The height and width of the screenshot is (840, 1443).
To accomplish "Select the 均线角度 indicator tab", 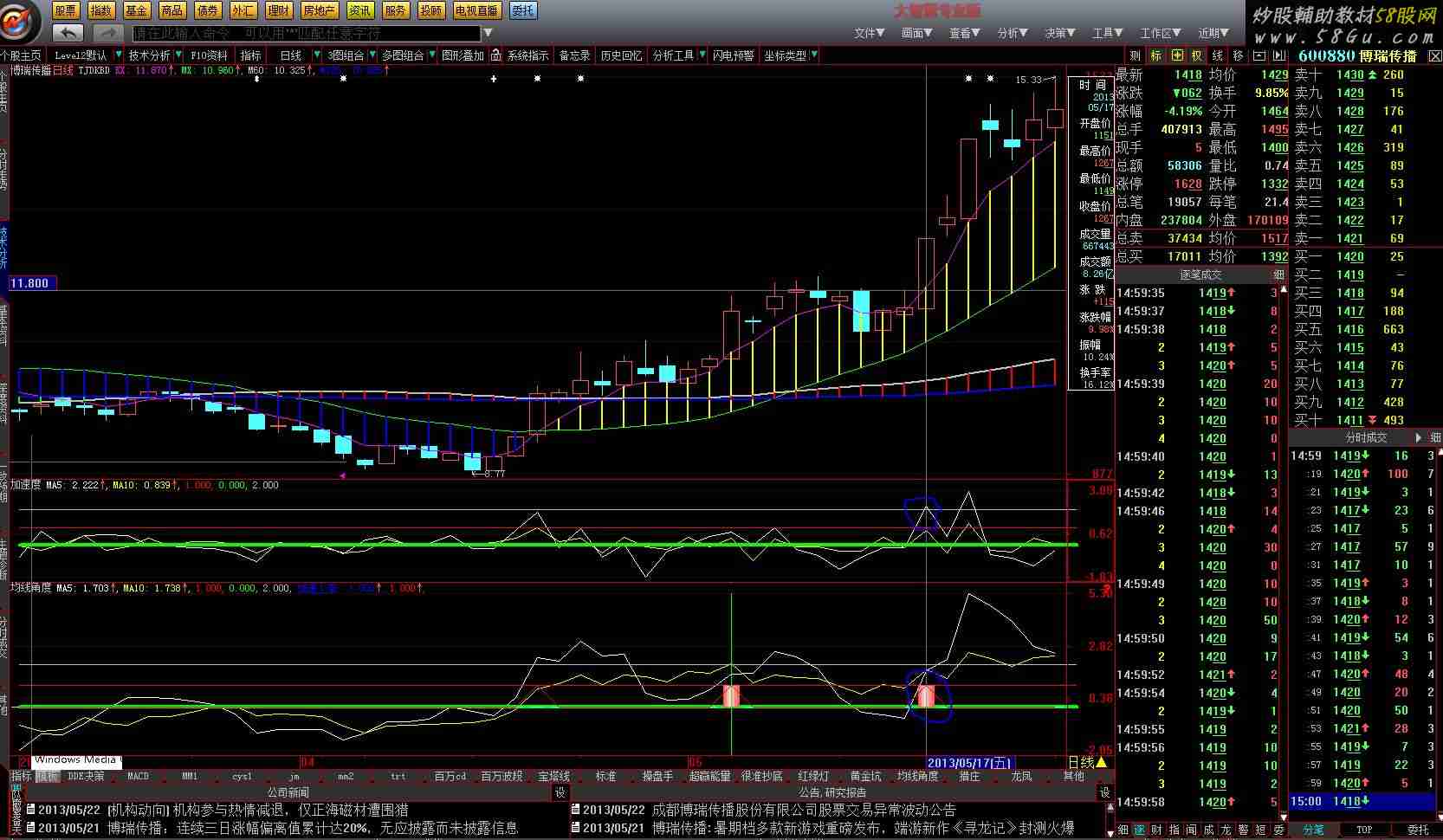I will [x=917, y=777].
